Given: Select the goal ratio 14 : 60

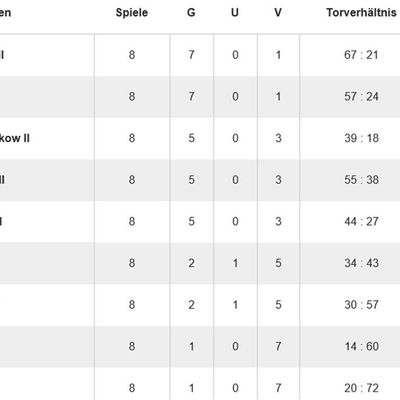Looking at the screenshot, I should pos(361,346).
